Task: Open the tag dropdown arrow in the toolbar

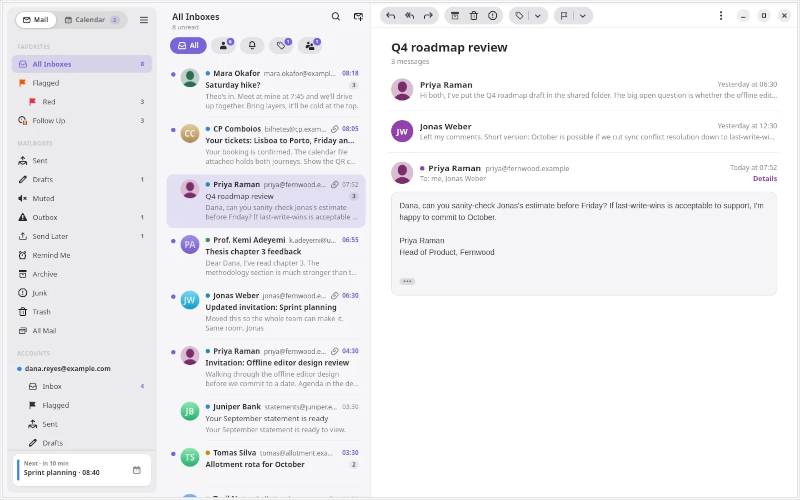Action: pyautogui.click(x=538, y=16)
